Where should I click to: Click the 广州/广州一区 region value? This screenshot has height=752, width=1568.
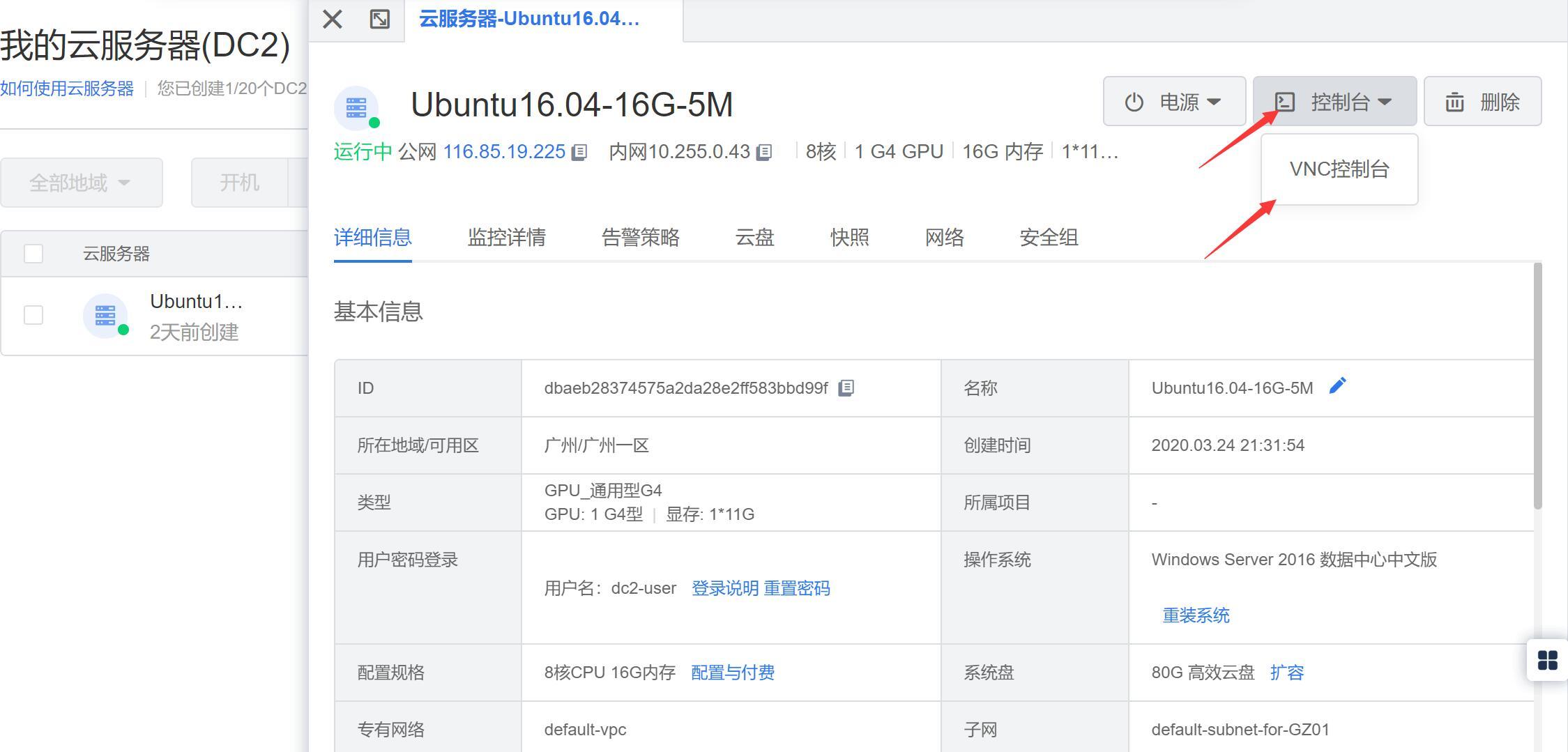pos(597,445)
